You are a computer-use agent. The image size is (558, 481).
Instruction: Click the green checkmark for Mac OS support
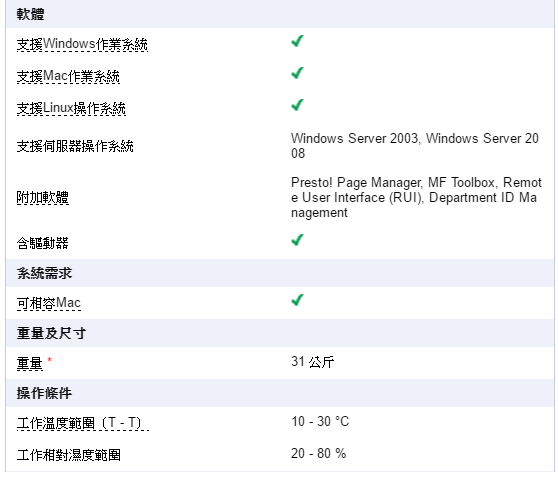[298, 73]
